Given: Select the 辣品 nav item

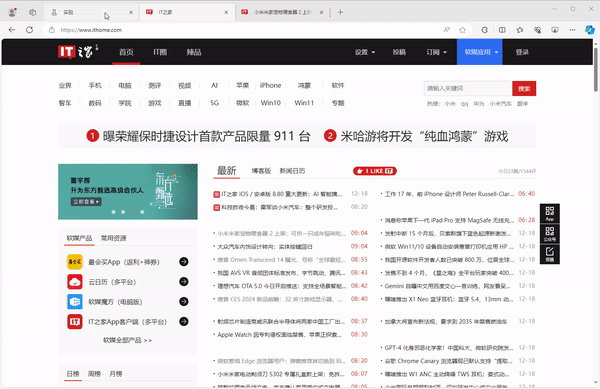Looking at the screenshot, I should coord(194,52).
